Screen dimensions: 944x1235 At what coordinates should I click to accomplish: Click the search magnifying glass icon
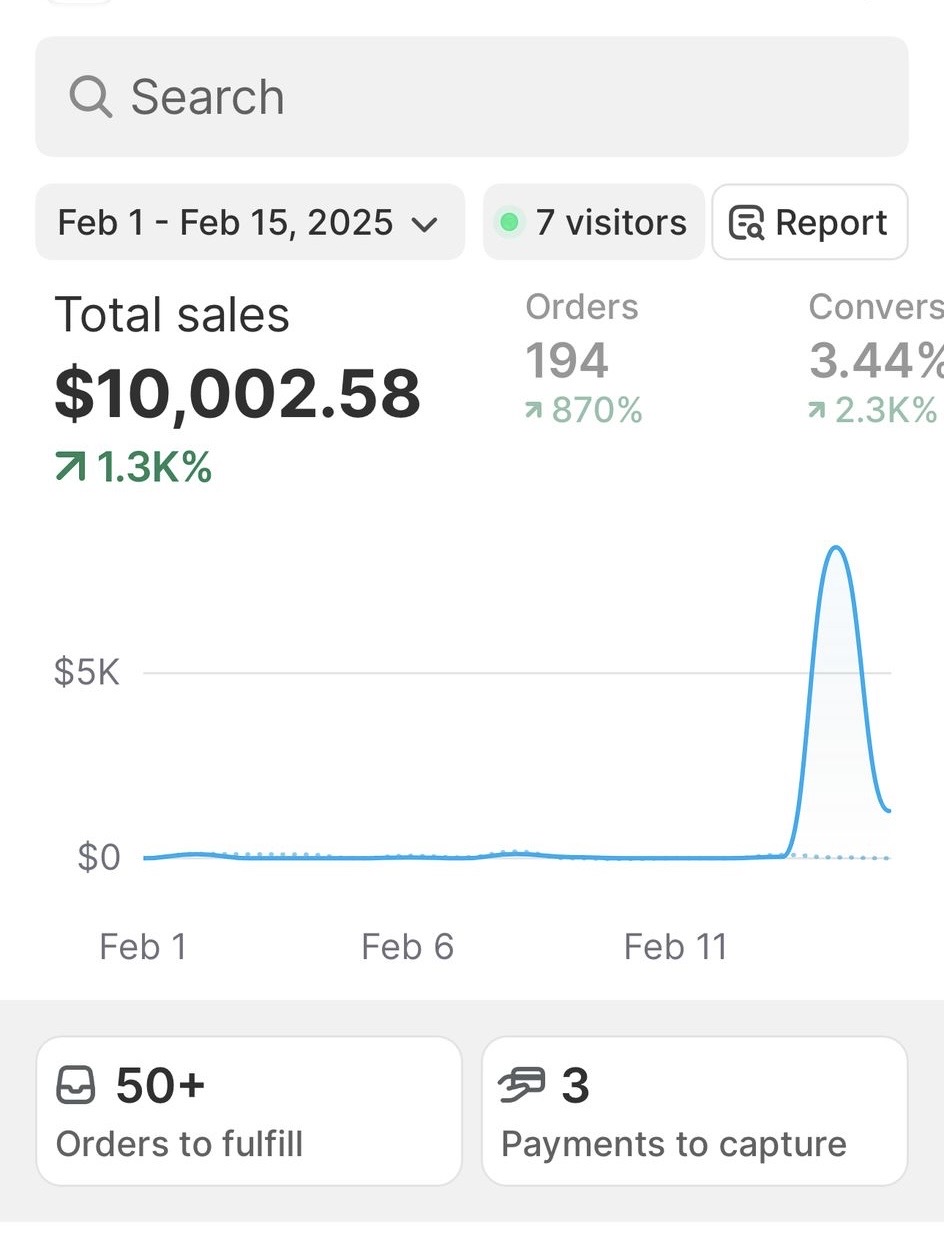coord(90,97)
